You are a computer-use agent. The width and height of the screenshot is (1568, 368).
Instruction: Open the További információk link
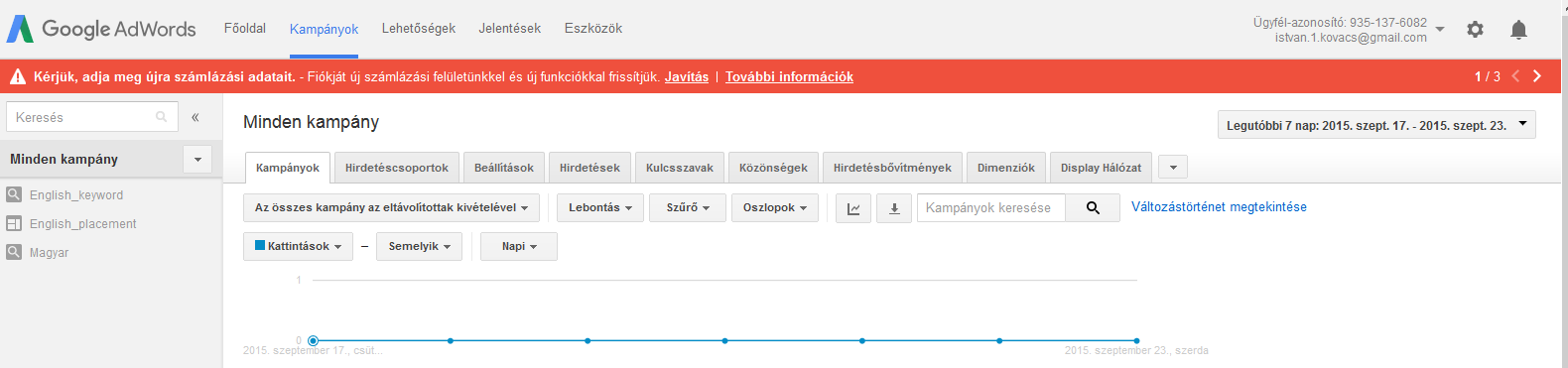click(x=789, y=76)
